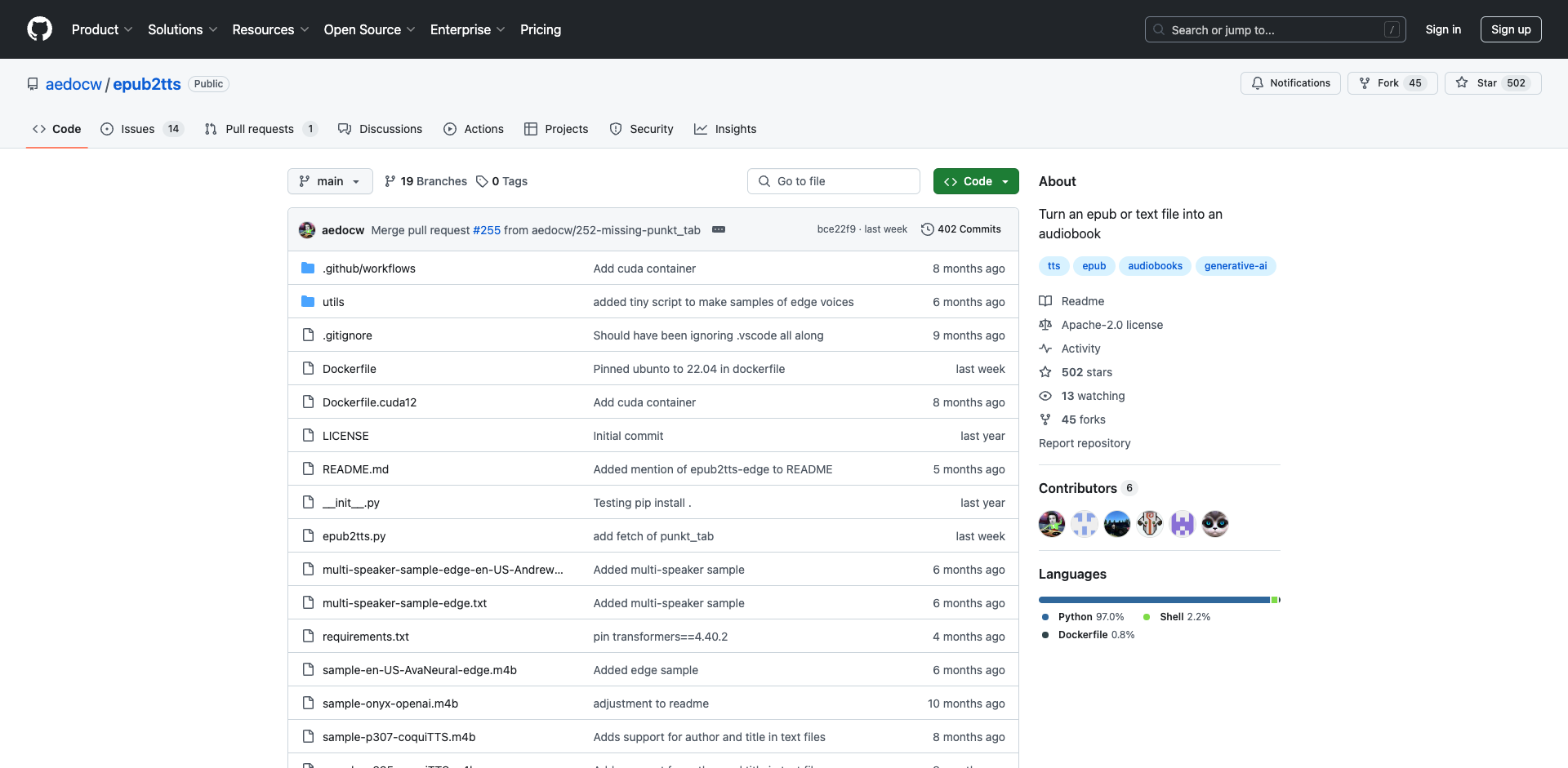The width and height of the screenshot is (1568, 768).
Task: Click the .github/workflows folder icon
Action: [308, 269]
